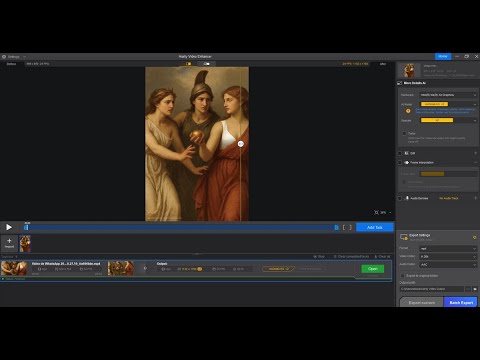Image resolution: width=480 pixels, height=360 pixels.
Task: Click the Audio Denoise microphone icon
Action: click(x=407, y=198)
